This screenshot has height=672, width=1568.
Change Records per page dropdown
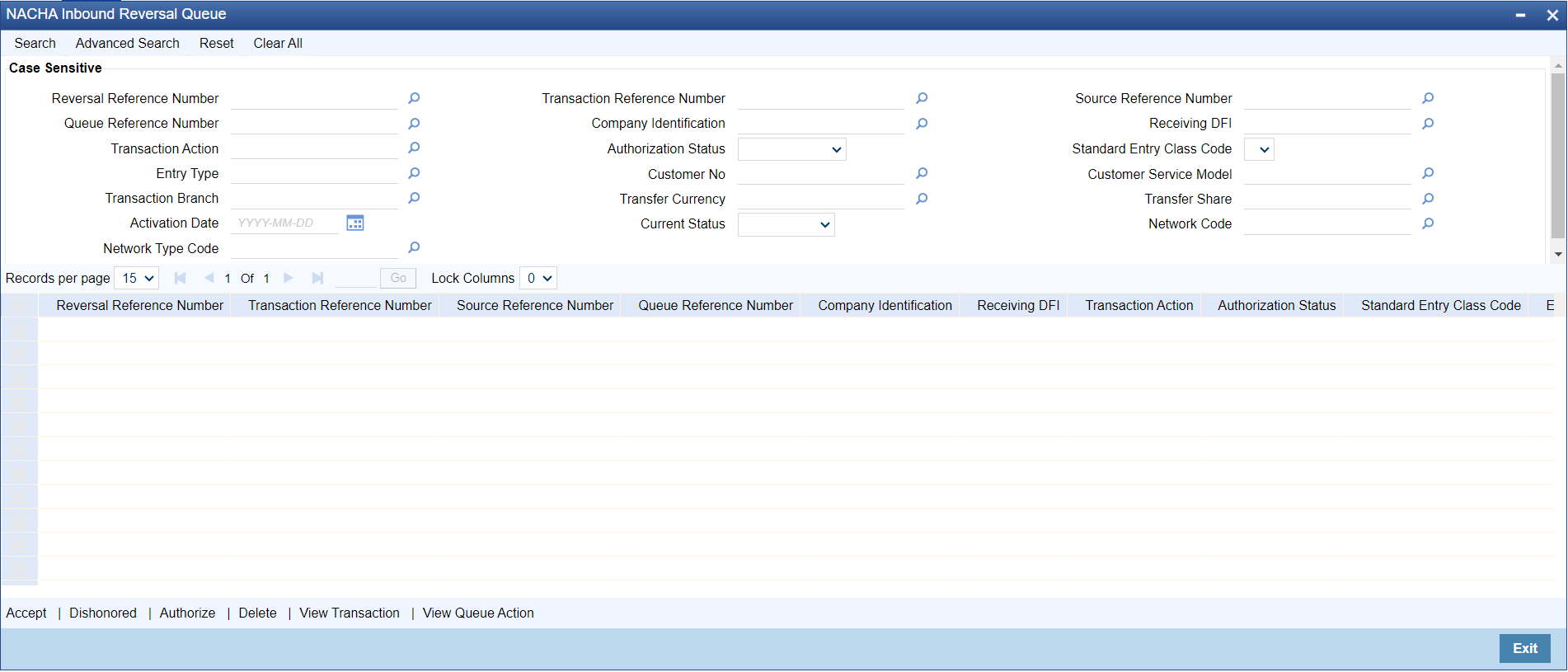(x=136, y=278)
